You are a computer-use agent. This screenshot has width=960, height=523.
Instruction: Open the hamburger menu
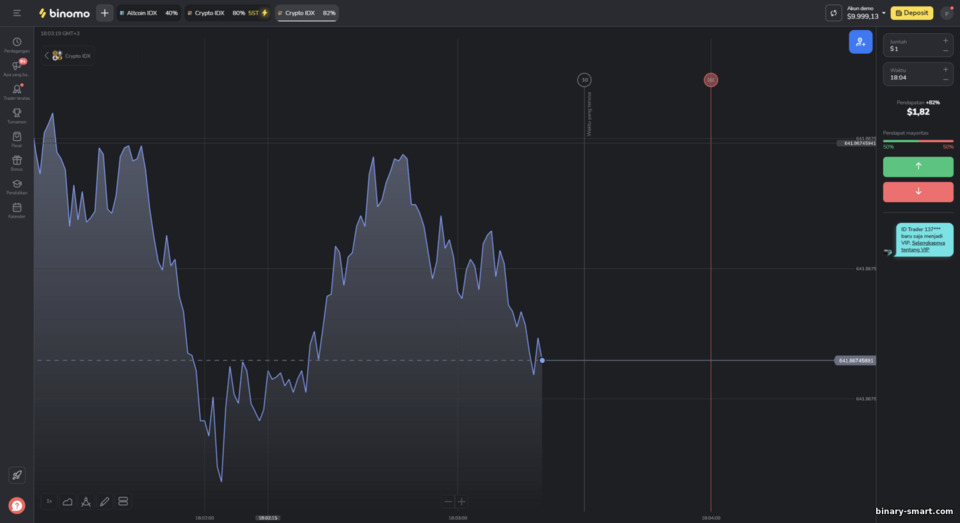point(17,13)
